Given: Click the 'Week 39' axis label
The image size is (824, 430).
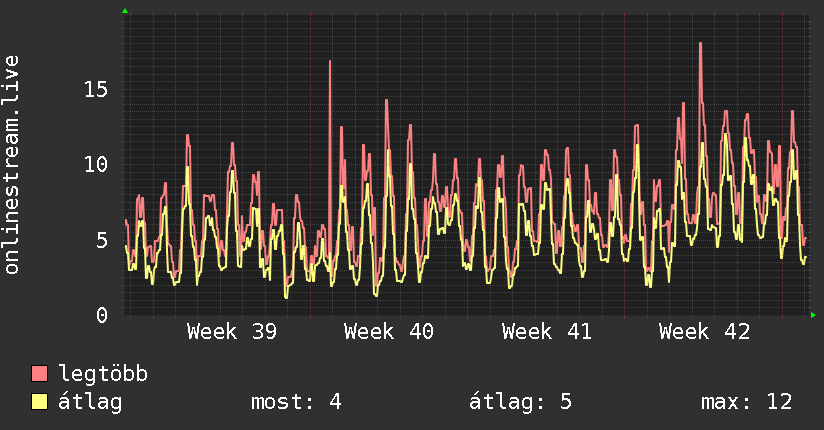Looking at the screenshot, I should [232, 332].
